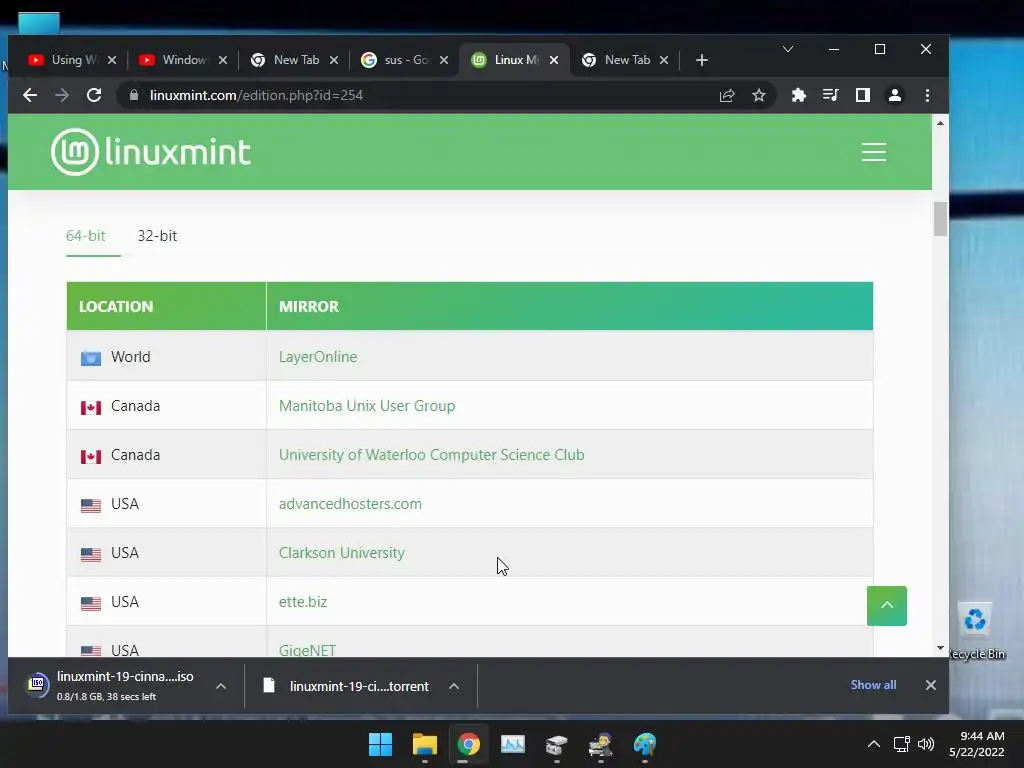Open the Manitoba Unix User Group mirror
Viewport: 1024px width, 768px height.
pos(367,406)
